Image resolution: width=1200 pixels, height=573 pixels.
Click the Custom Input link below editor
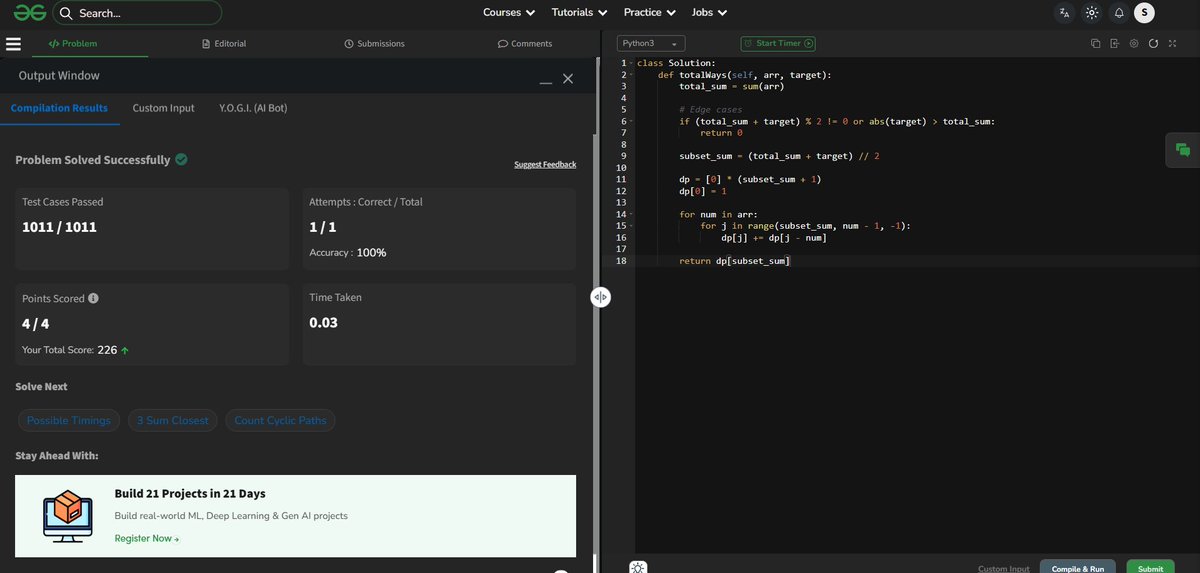pos(1003,568)
